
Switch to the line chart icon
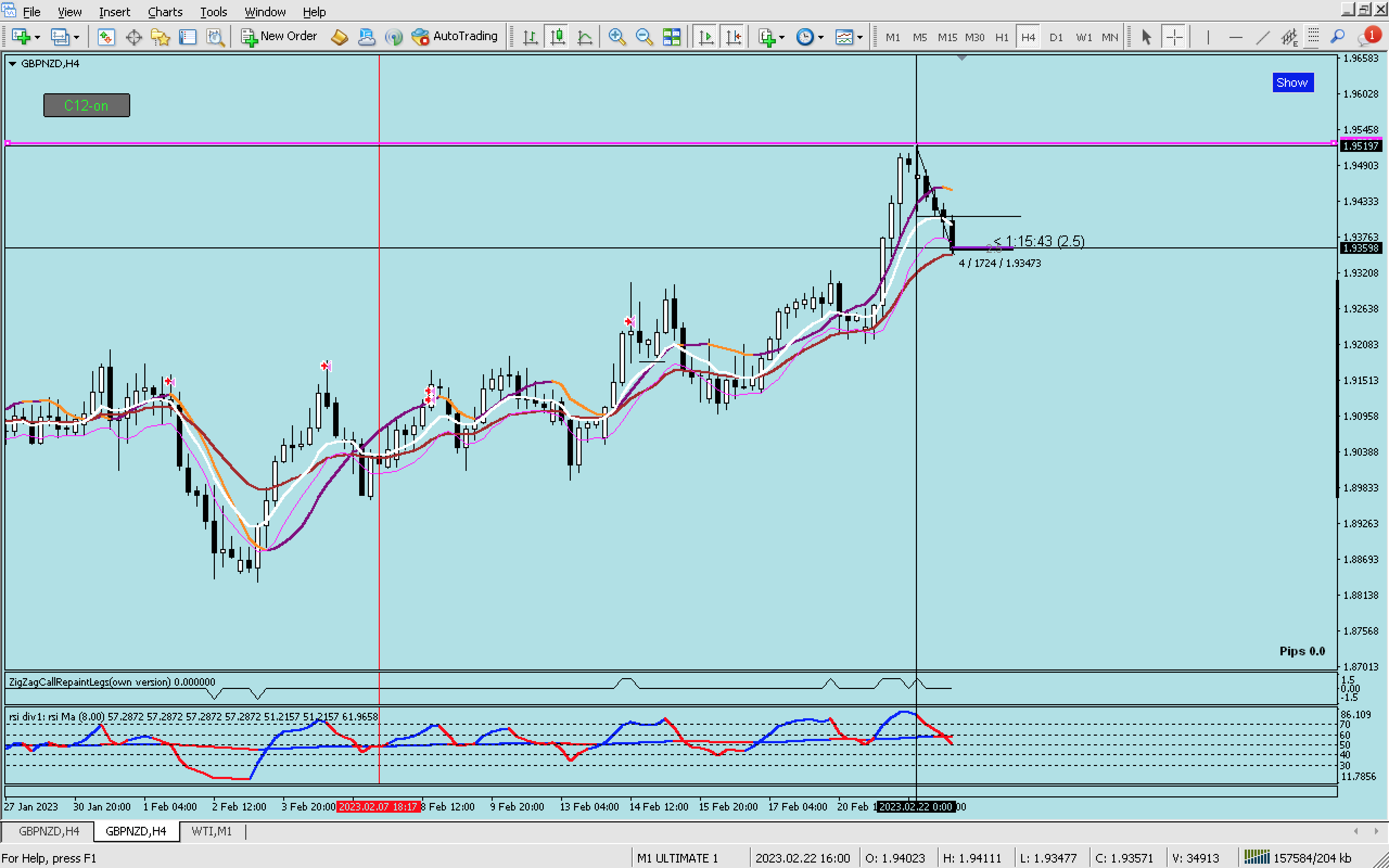[584, 37]
